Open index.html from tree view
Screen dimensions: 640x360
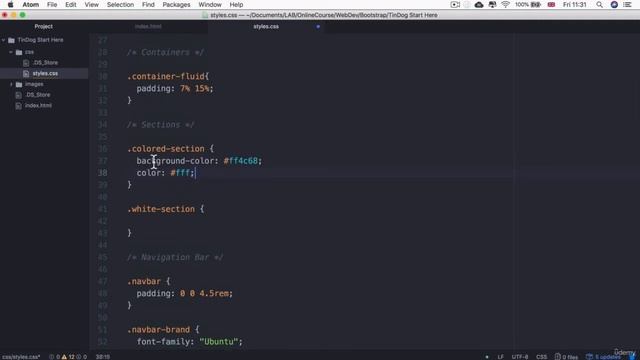tap(38, 105)
